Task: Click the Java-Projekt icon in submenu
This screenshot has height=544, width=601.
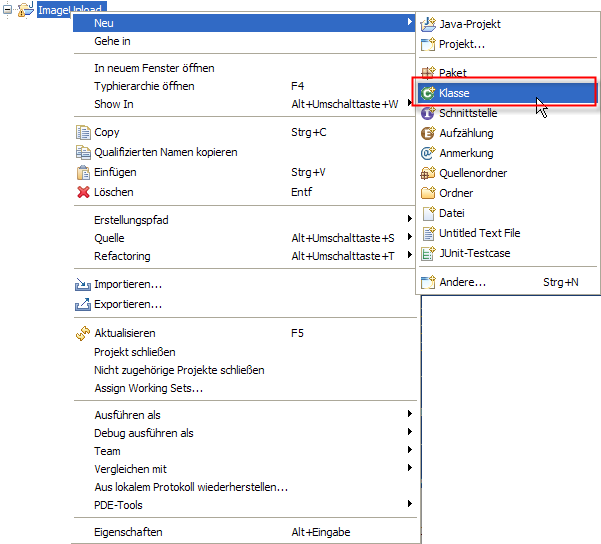Action: point(428,24)
